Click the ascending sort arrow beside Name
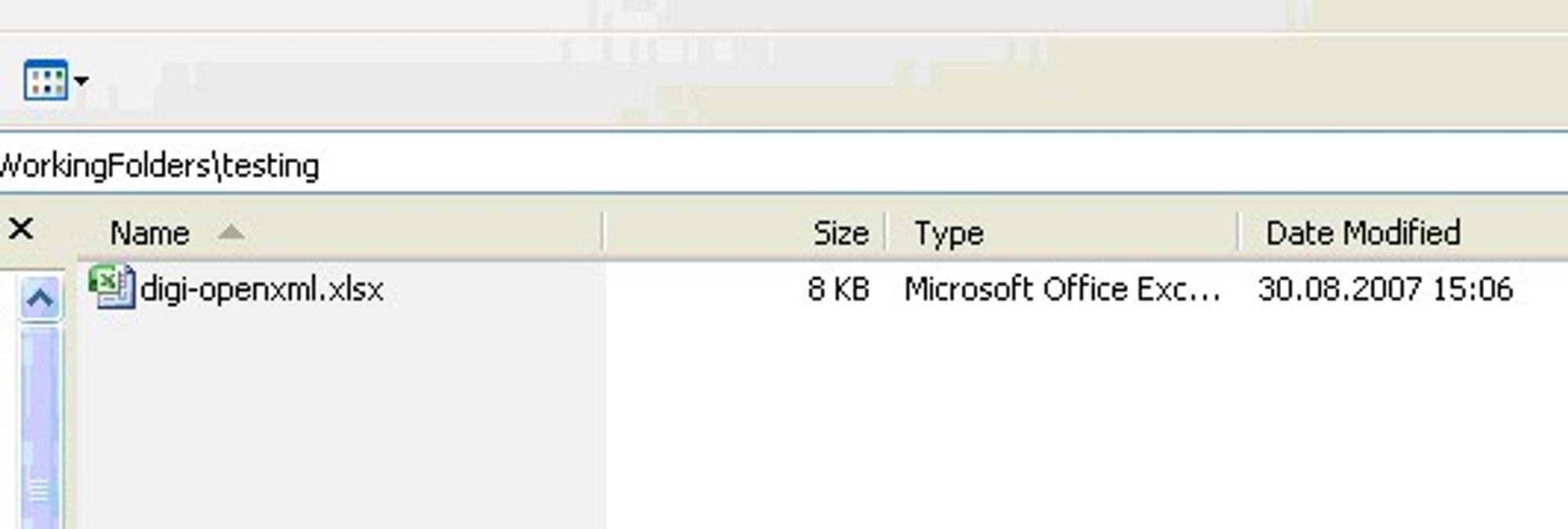Viewport: 1568px width, 529px height. [230, 231]
